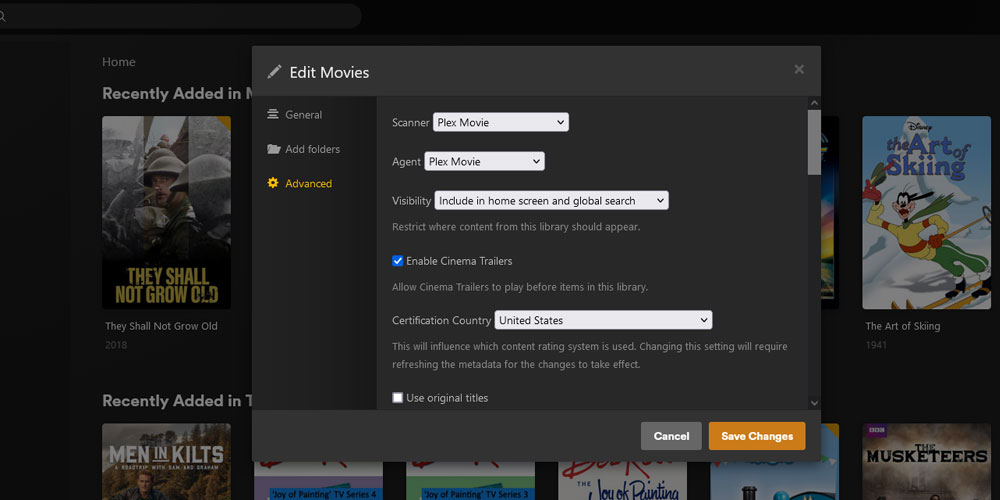Click the Home breadcrumb link

(x=119, y=62)
